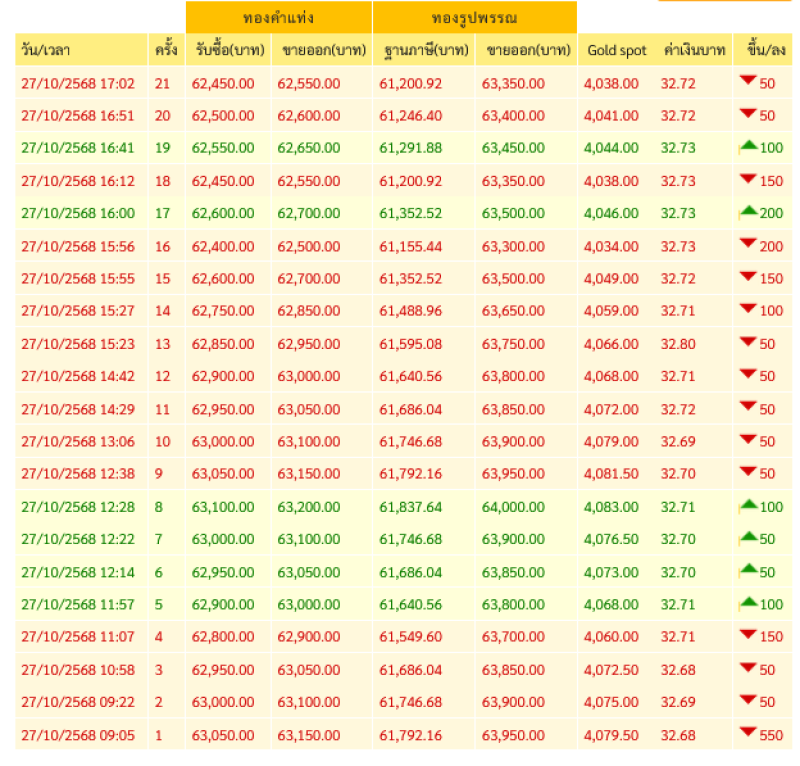Click the green up arrow in the 12:22 row
The image size is (800, 766).
tap(747, 537)
